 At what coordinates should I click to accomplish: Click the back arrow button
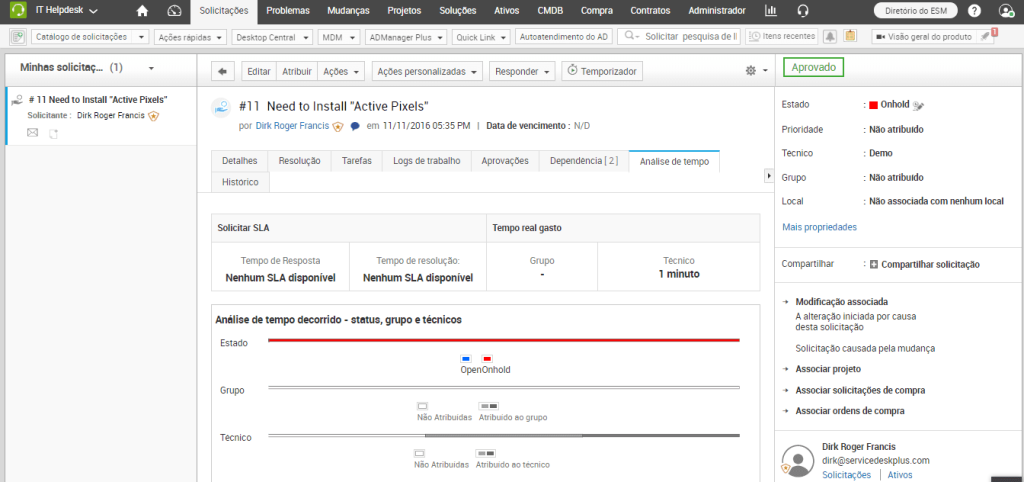223,71
